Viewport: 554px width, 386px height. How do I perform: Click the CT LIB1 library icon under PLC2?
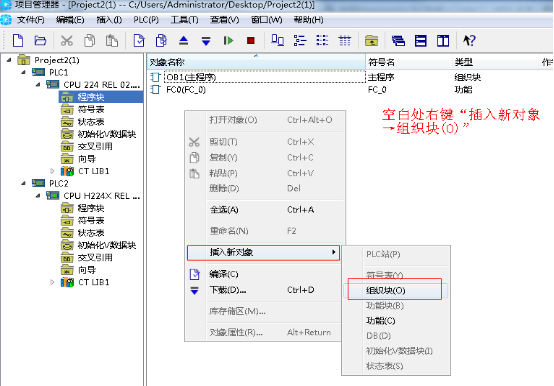[67, 282]
